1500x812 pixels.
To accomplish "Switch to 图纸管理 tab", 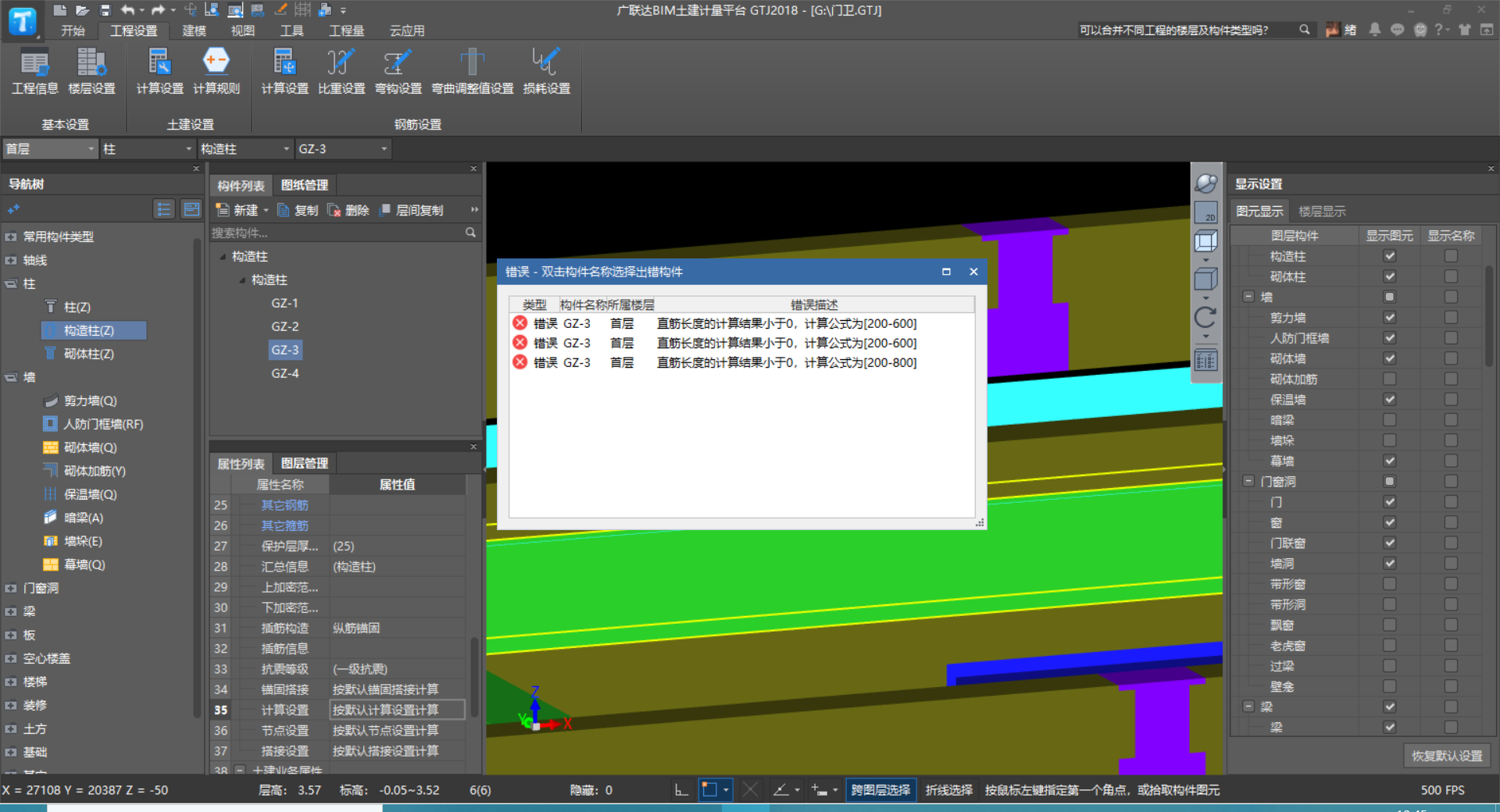I will coord(305,185).
